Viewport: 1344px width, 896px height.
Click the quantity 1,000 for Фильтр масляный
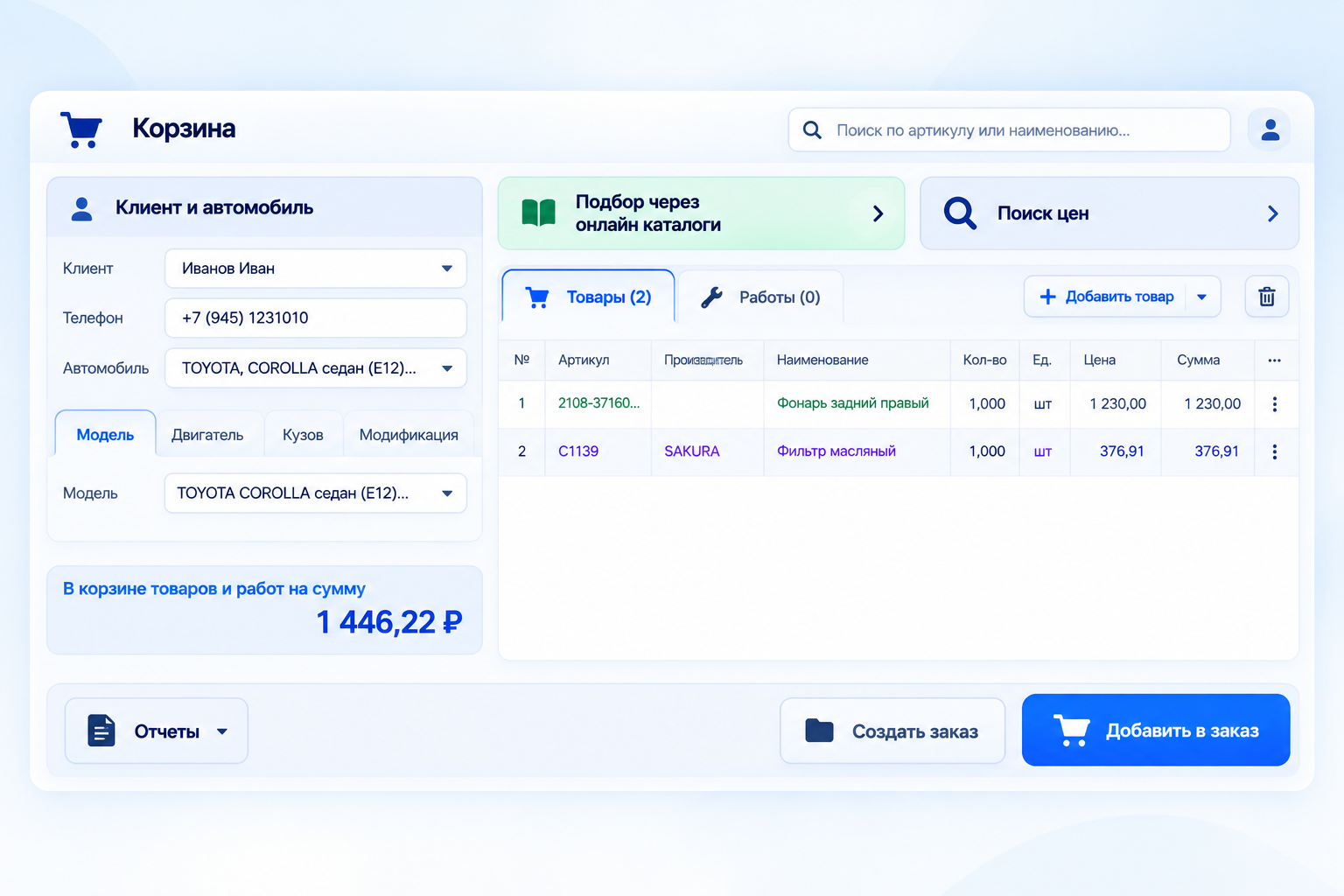point(987,451)
